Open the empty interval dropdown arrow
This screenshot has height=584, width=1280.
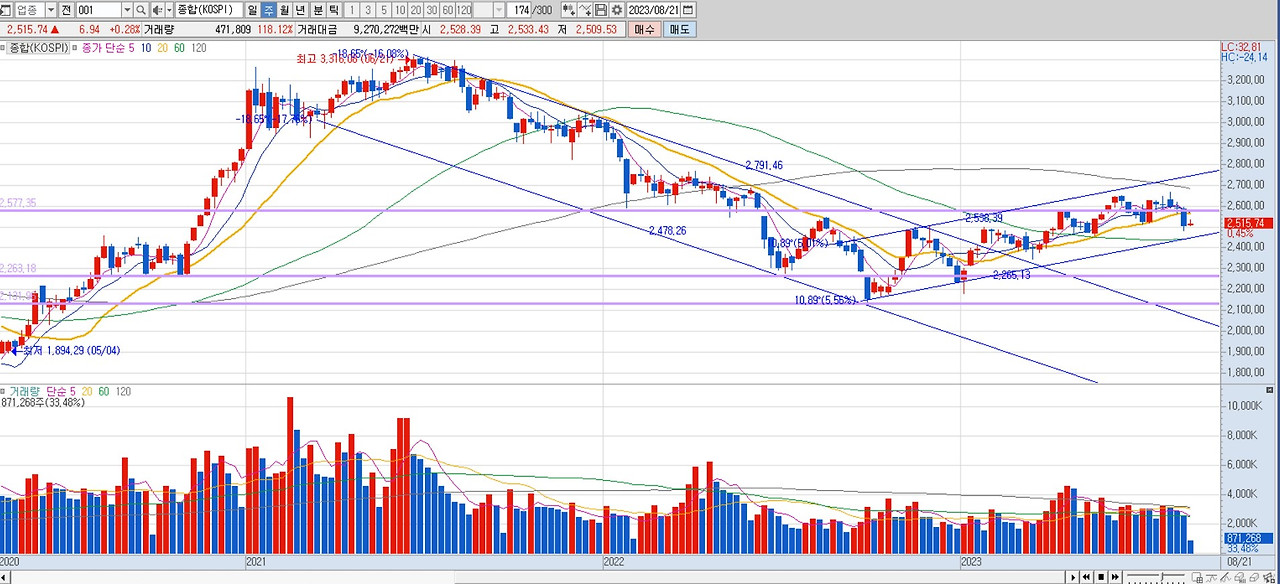[499, 10]
